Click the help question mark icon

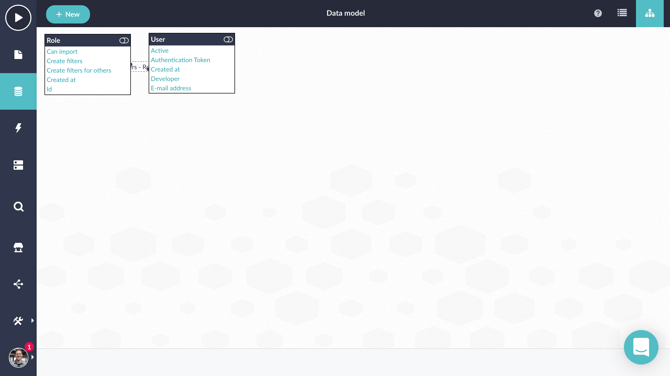pyautogui.click(x=598, y=13)
